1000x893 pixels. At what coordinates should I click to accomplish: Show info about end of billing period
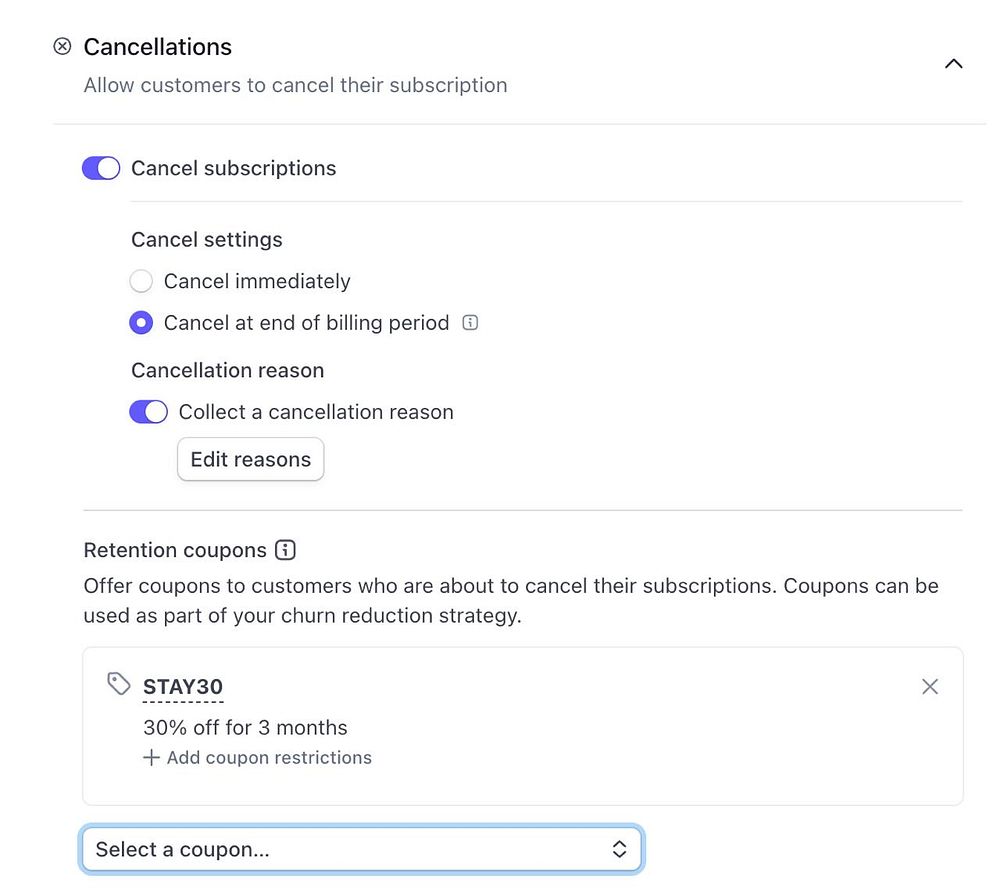pos(471,323)
